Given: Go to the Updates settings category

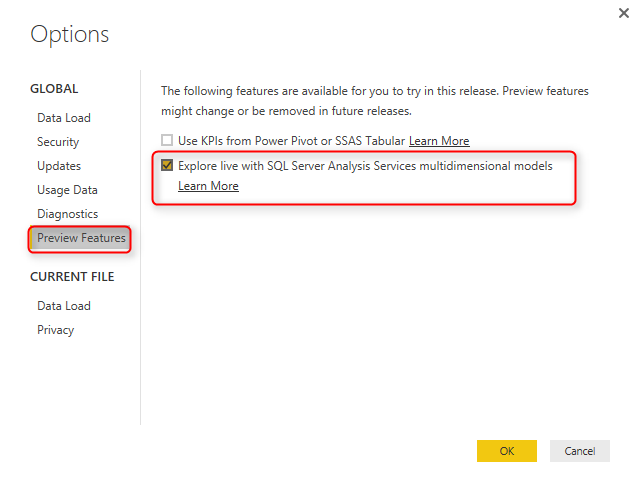Looking at the screenshot, I should (x=59, y=166).
